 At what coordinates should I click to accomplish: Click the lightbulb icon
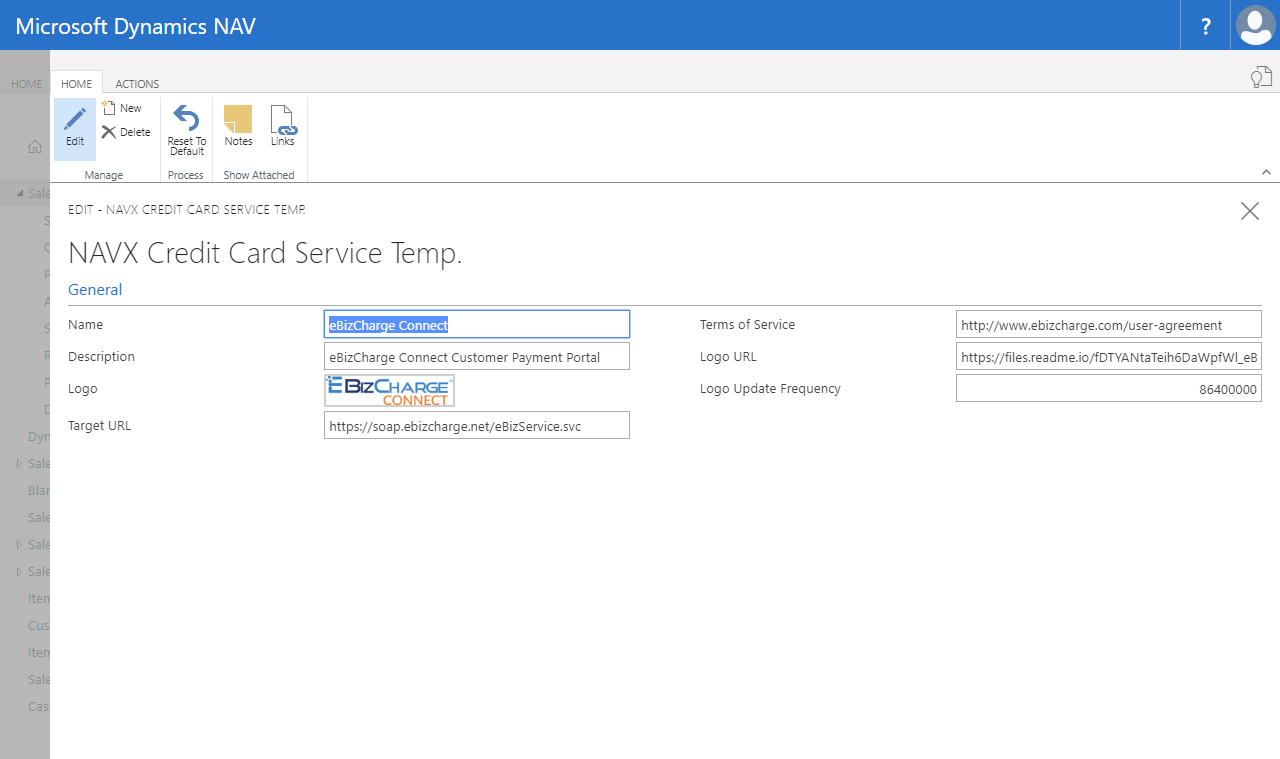[1261, 77]
